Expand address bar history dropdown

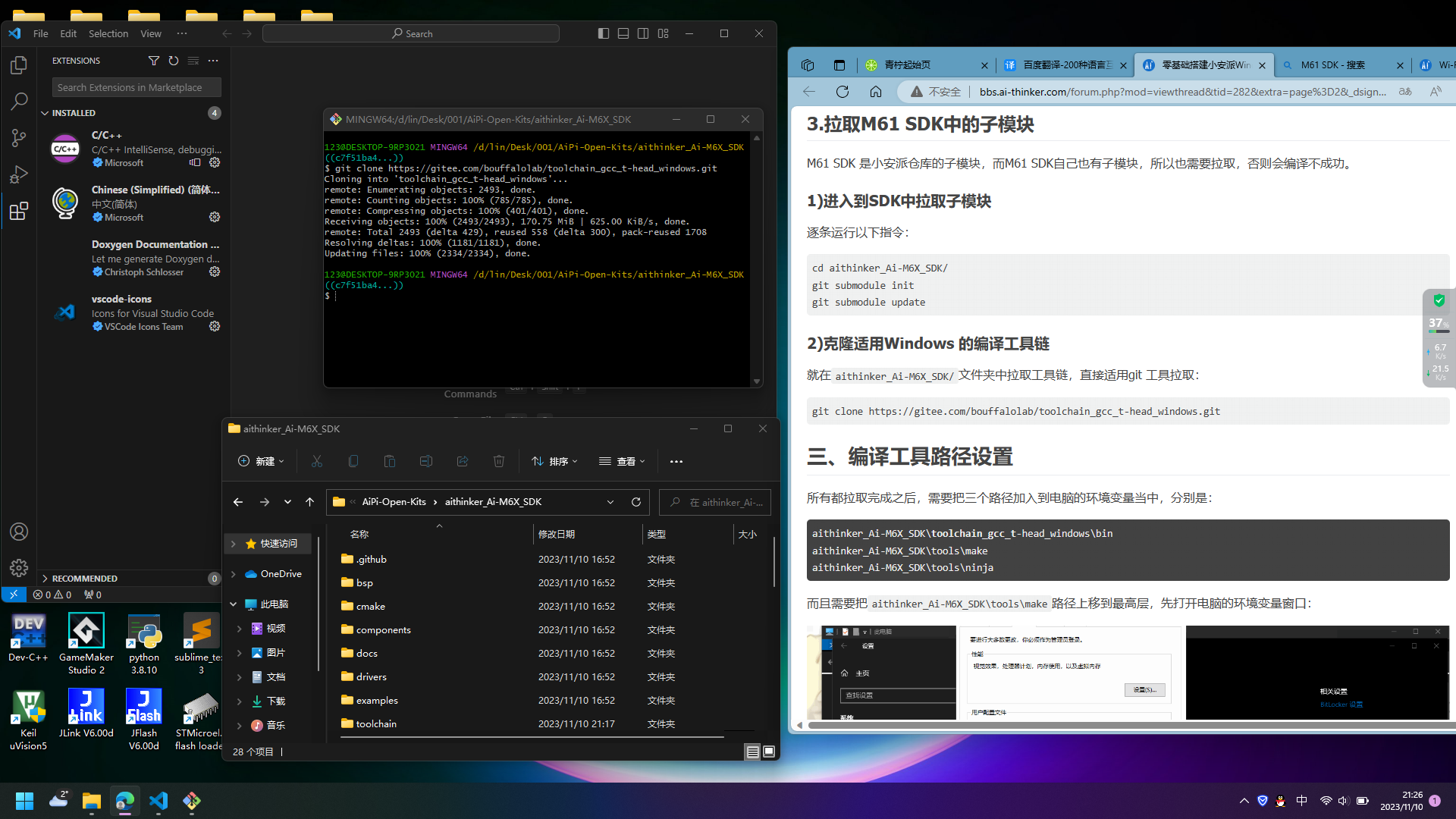click(610, 502)
